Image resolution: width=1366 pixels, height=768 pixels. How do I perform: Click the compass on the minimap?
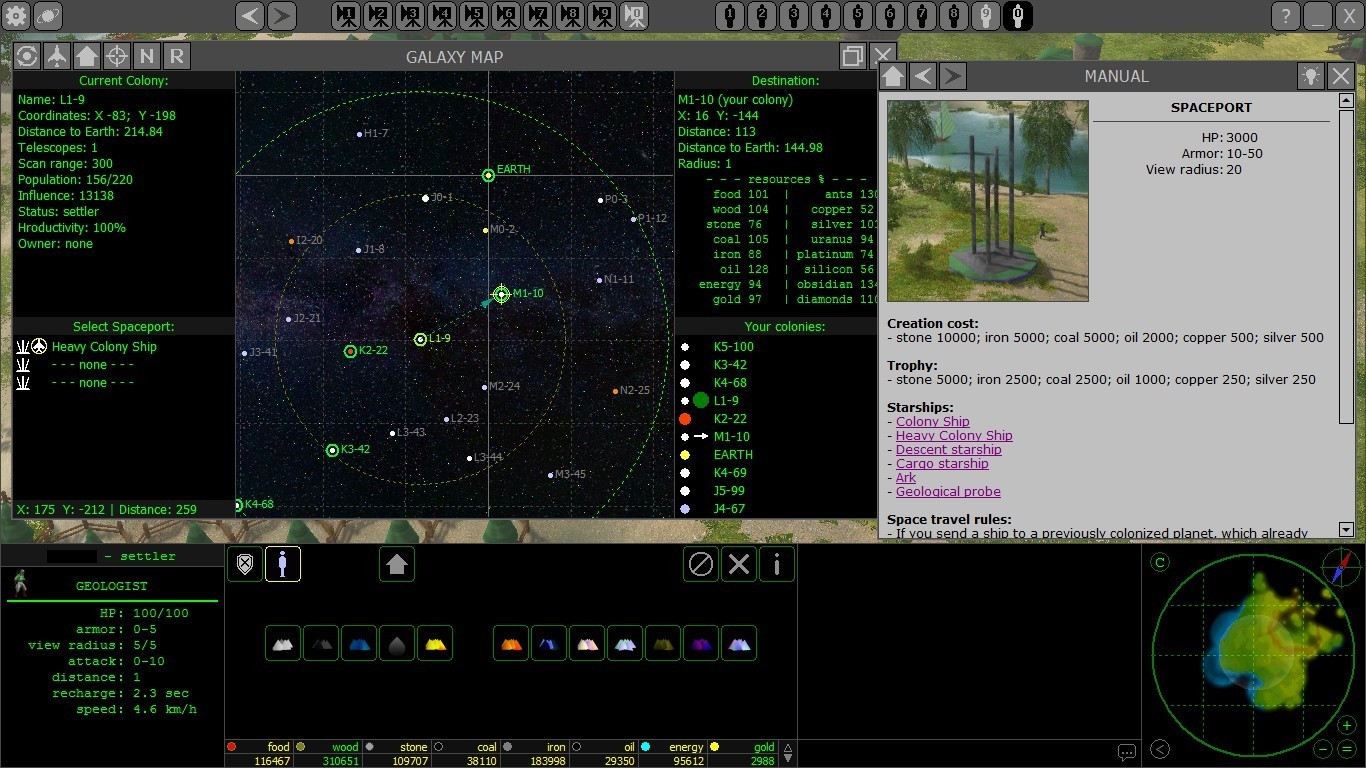pos(1341,567)
